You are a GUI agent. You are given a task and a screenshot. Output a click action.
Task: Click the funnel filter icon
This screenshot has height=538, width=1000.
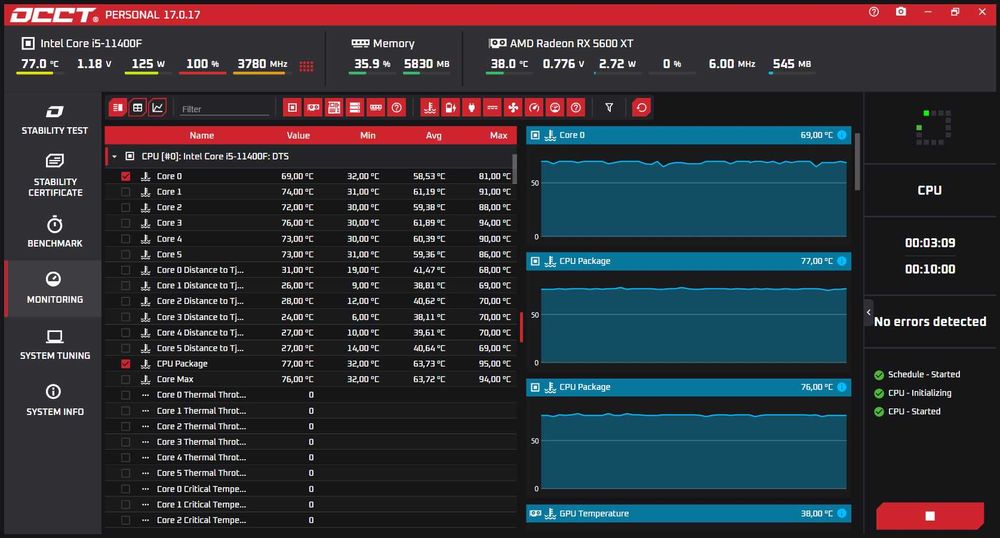tap(609, 108)
